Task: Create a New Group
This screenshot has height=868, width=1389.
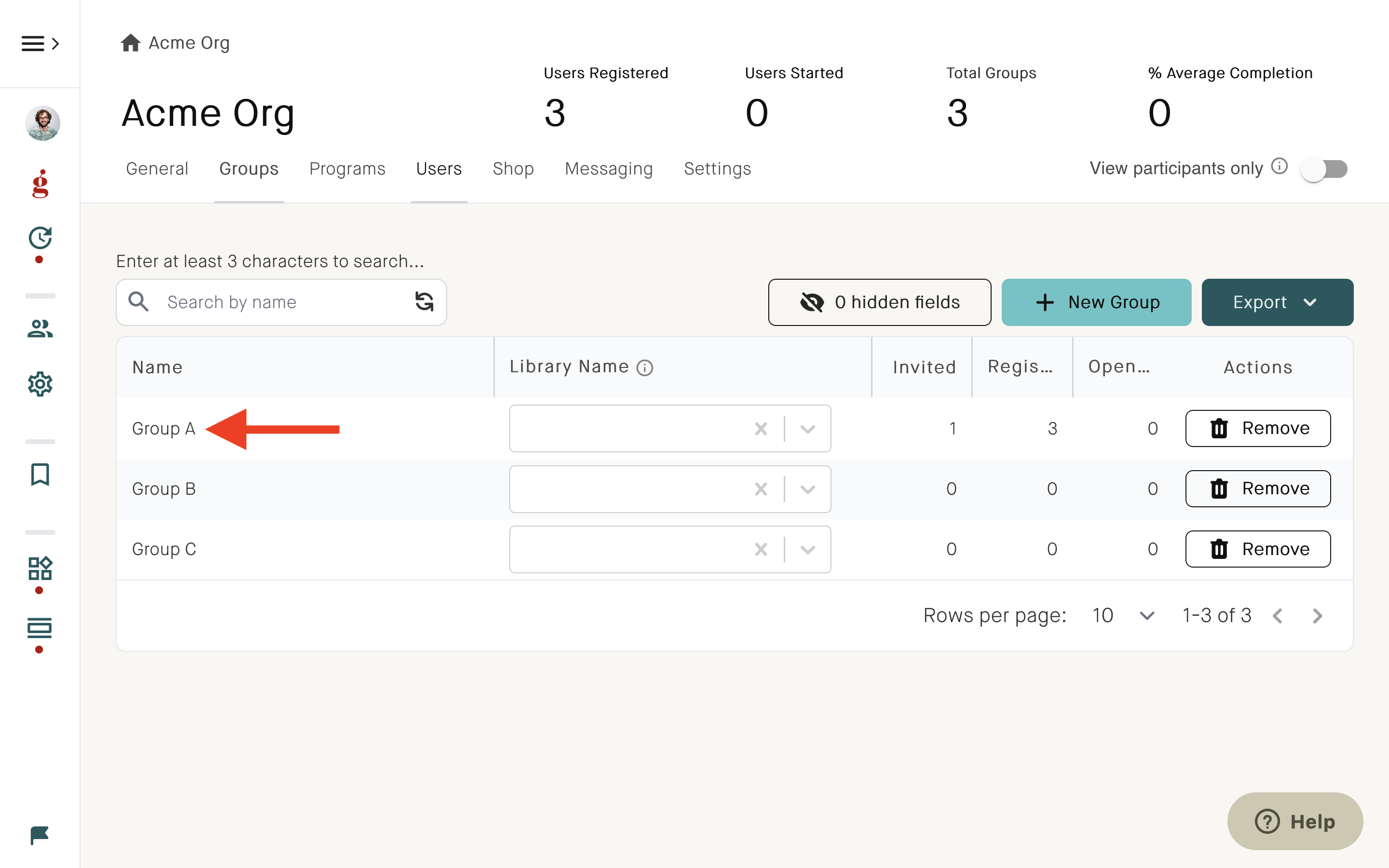Action: (x=1096, y=302)
